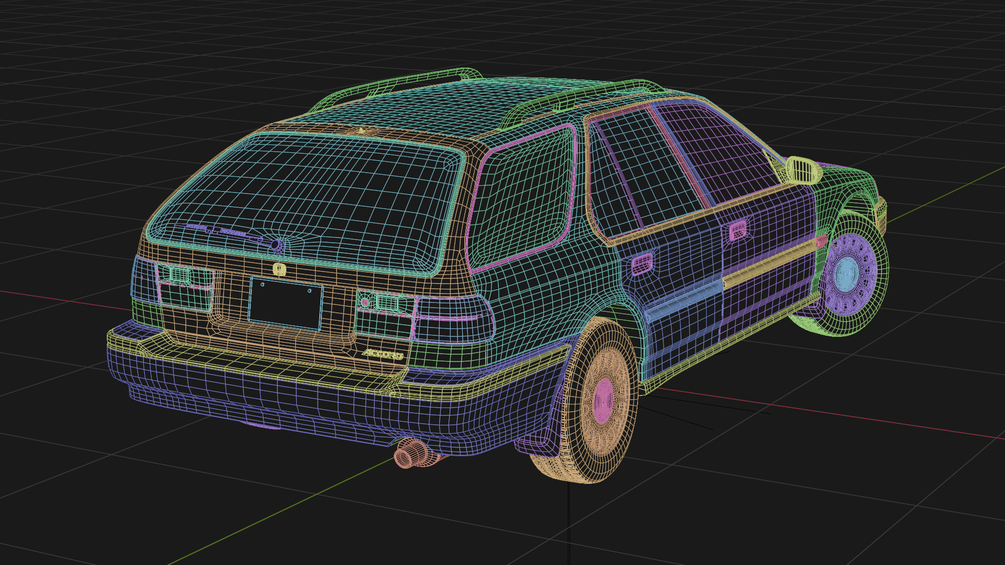Click the rear quarter window glass

(x=522, y=197)
